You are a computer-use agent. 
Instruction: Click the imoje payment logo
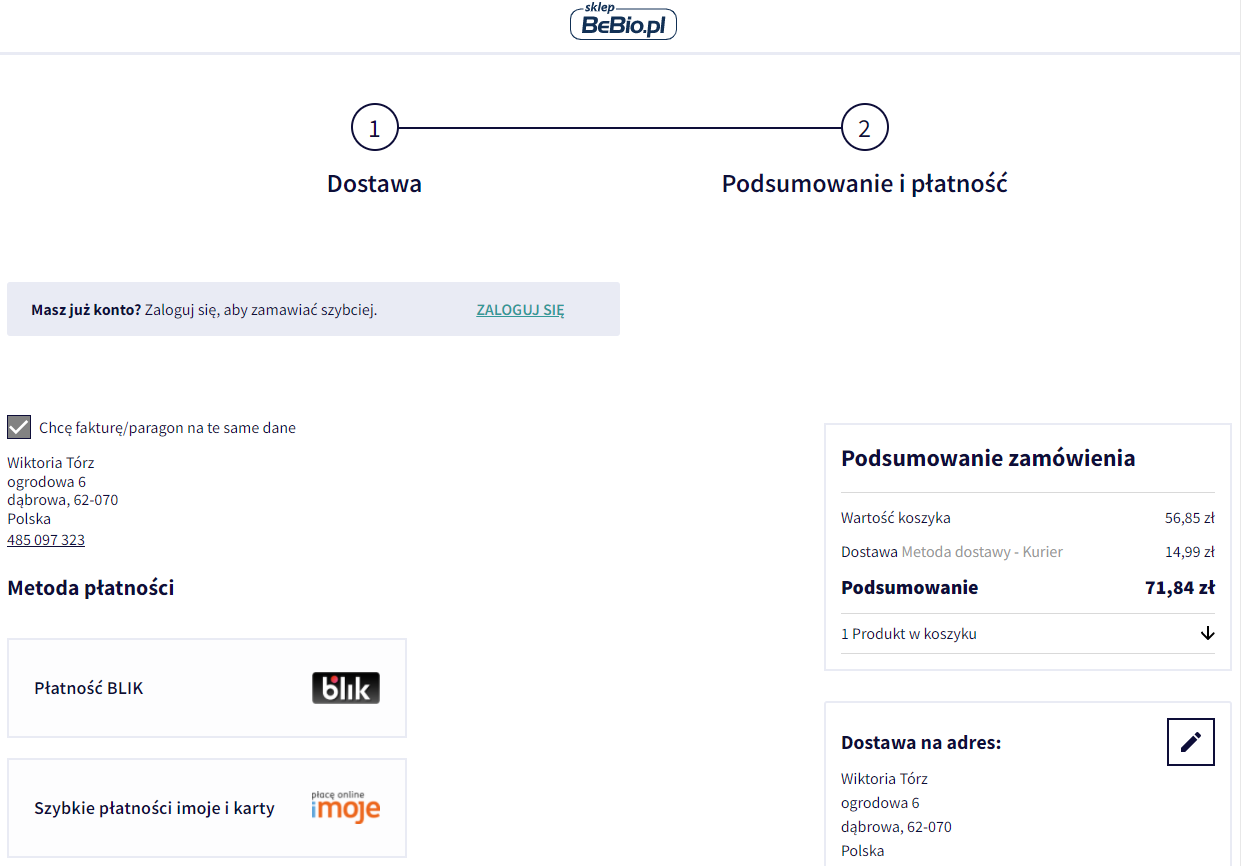345,807
